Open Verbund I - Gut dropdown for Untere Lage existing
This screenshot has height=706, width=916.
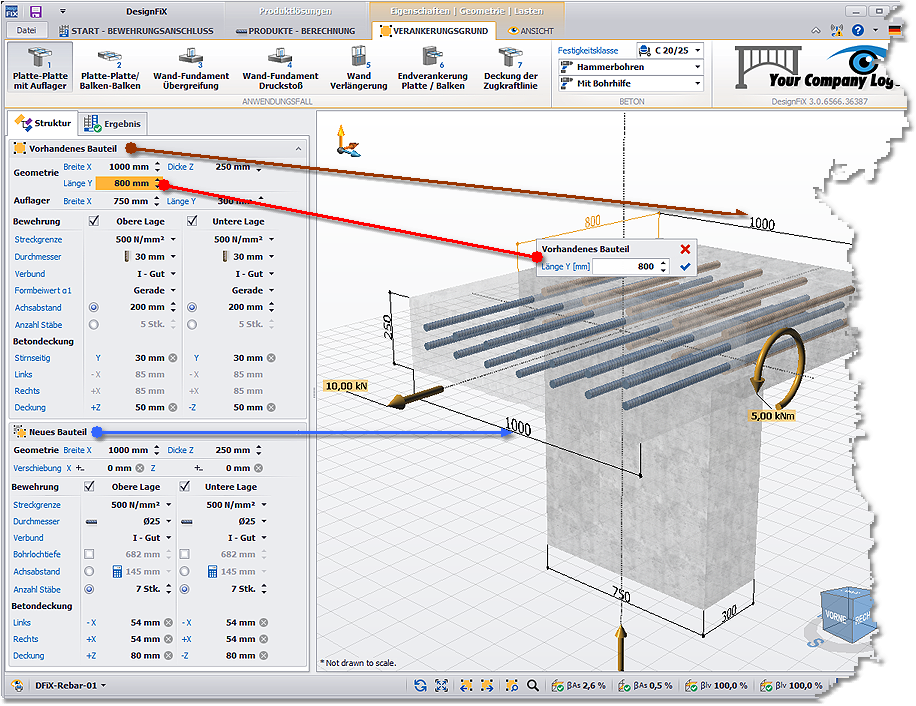(x=272, y=274)
